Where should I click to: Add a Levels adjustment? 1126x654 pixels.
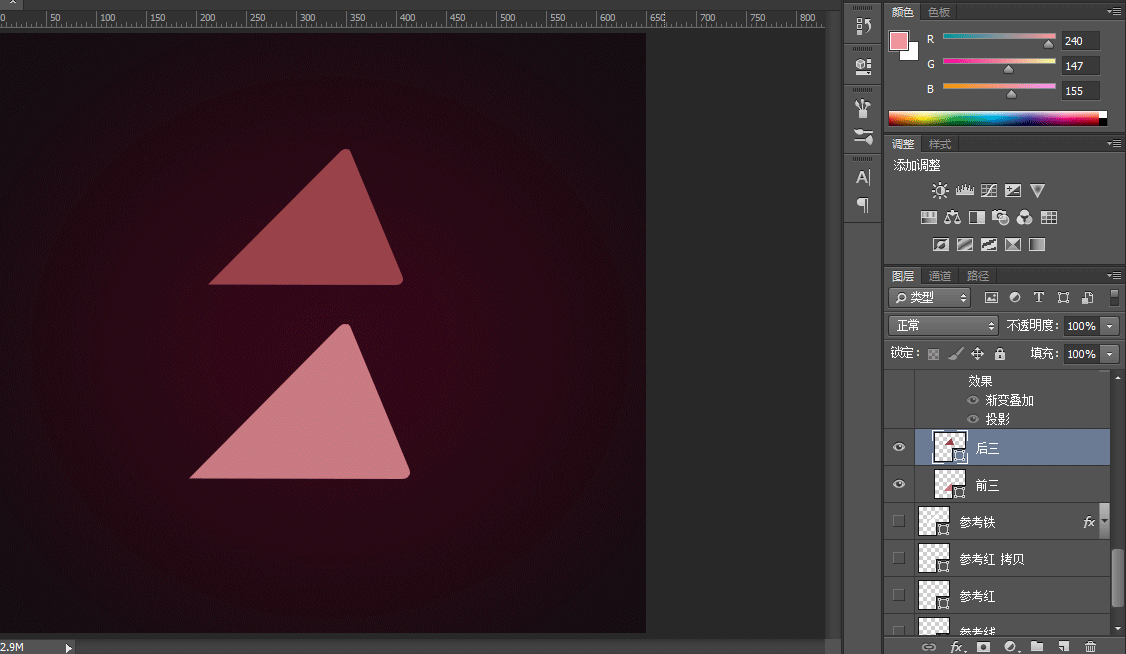click(x=964, y=190)
